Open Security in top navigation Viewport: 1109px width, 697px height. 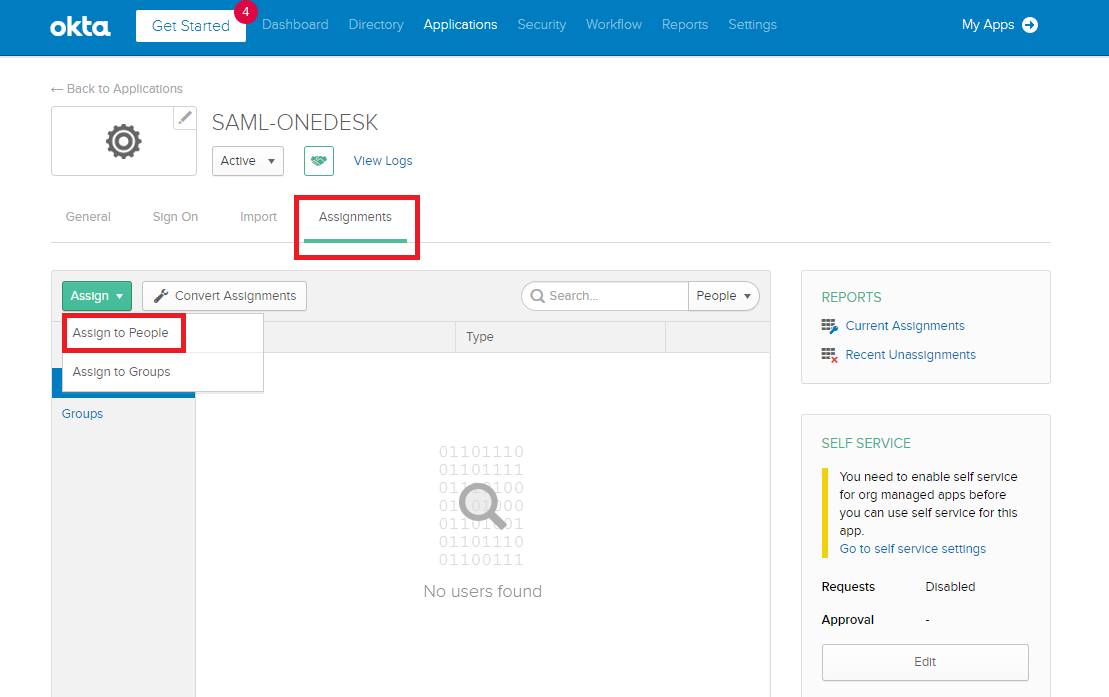(x=542, y=25)
